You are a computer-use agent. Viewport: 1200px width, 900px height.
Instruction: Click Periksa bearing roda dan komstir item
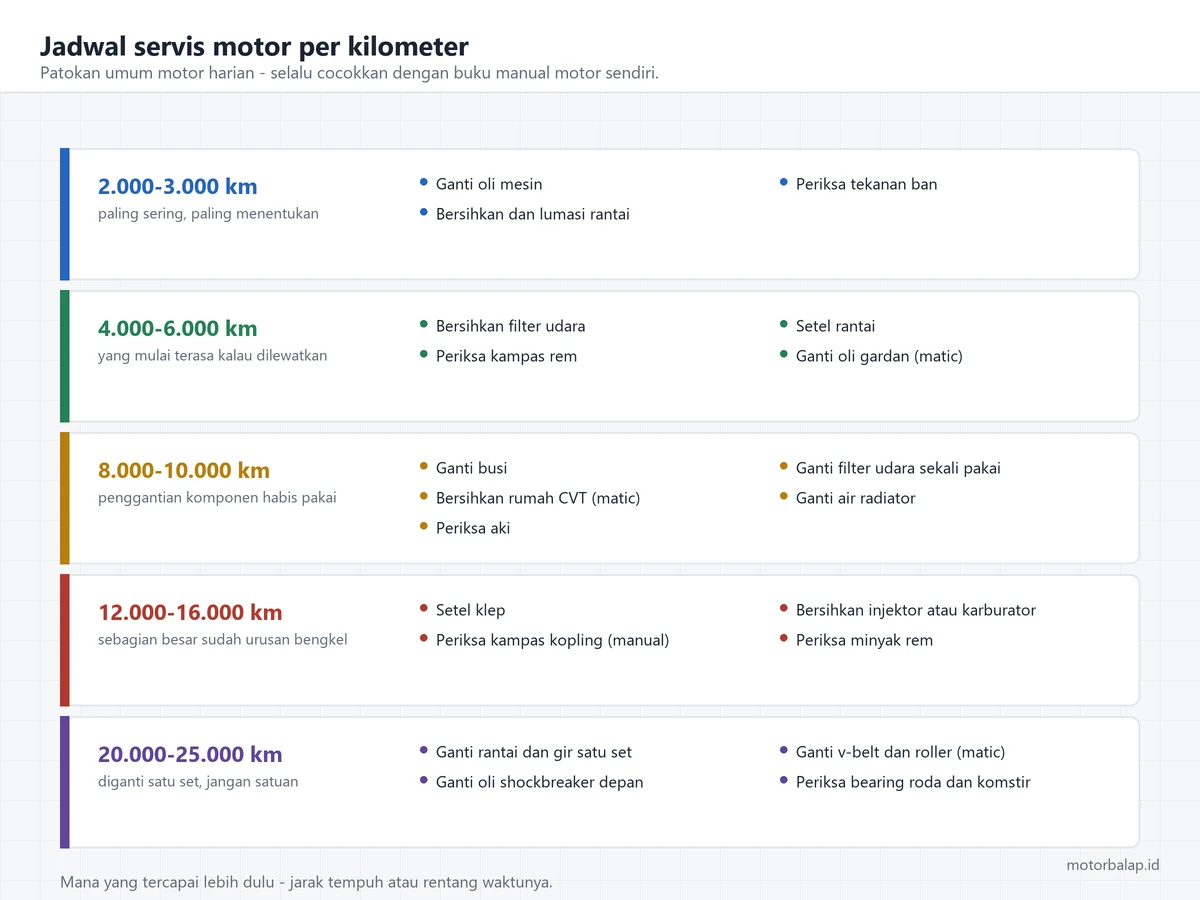click(x=913, y=782)
